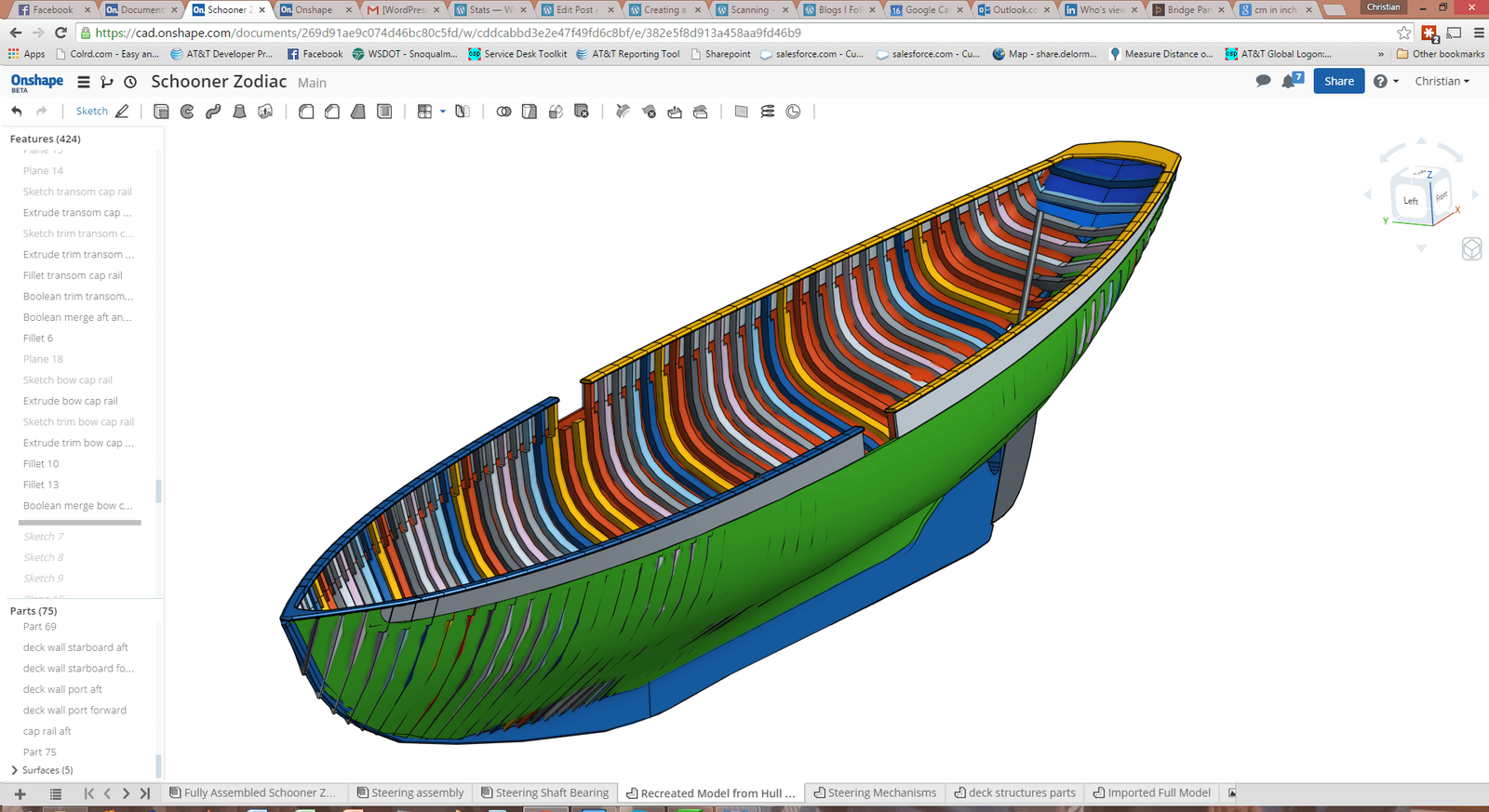
Task: Open the pattern tool dropdown arrow
Action: tap(443, 112)
